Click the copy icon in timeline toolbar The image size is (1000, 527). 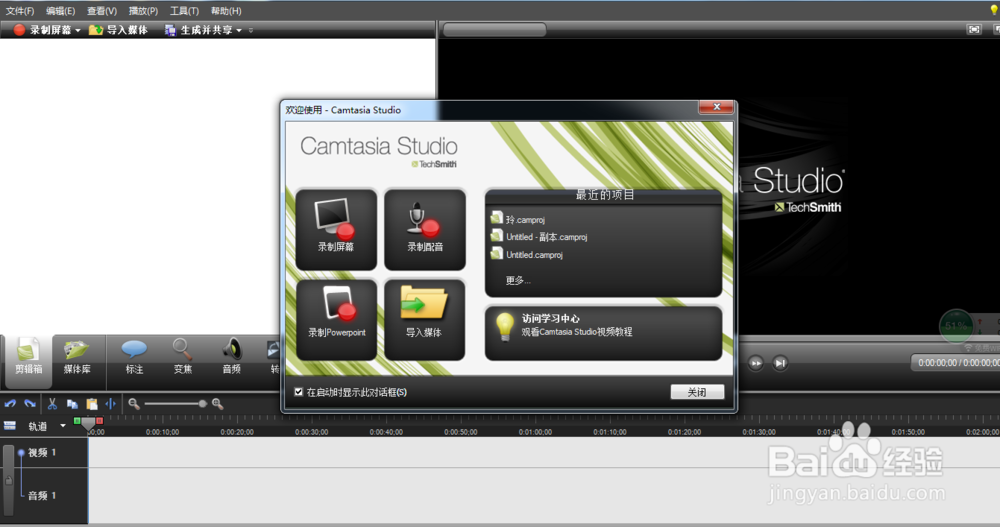(x=72, y=404)
